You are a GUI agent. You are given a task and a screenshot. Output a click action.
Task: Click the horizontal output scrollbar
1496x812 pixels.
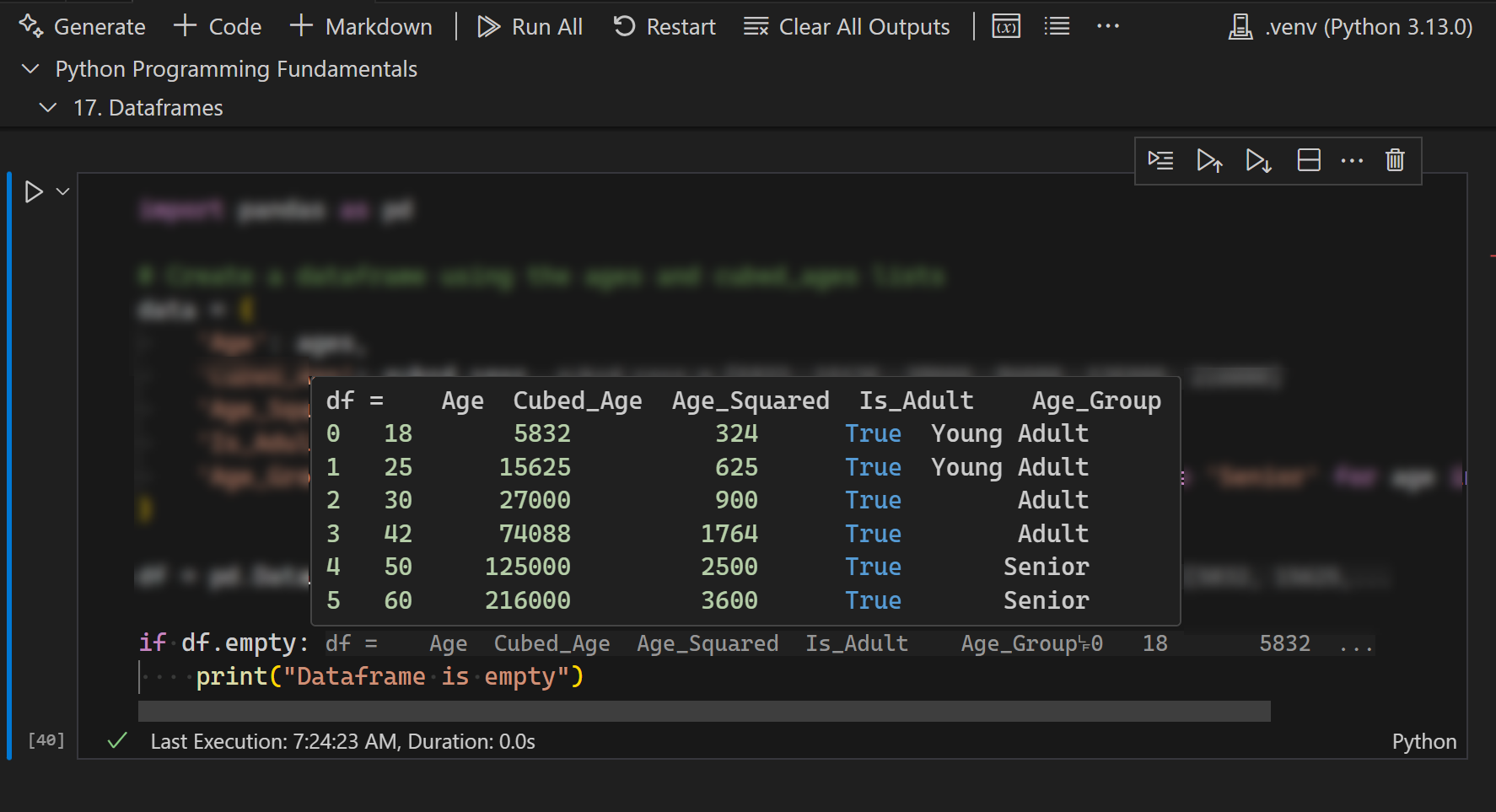click(704, 711)
